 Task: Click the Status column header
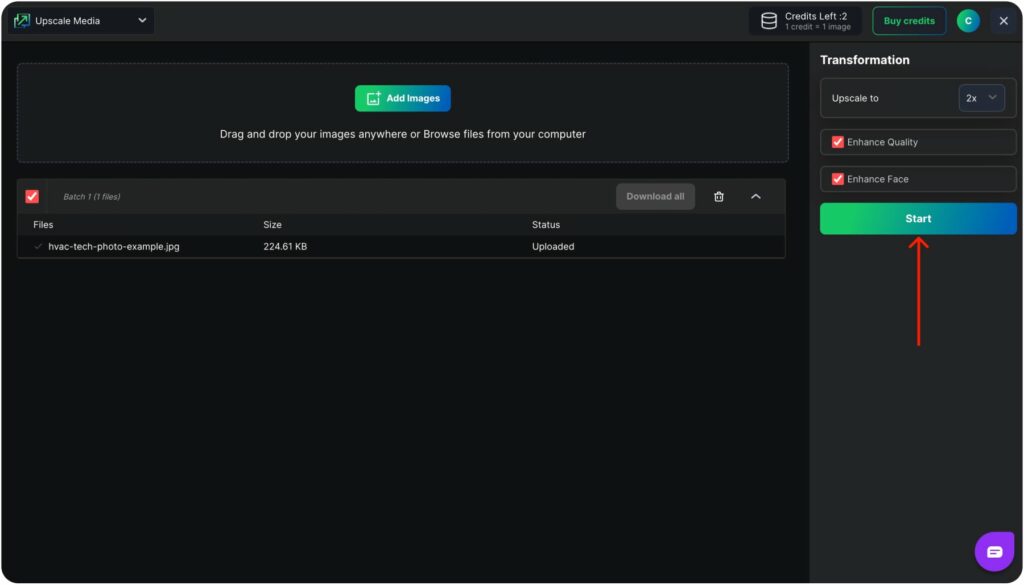click(546, 225)
